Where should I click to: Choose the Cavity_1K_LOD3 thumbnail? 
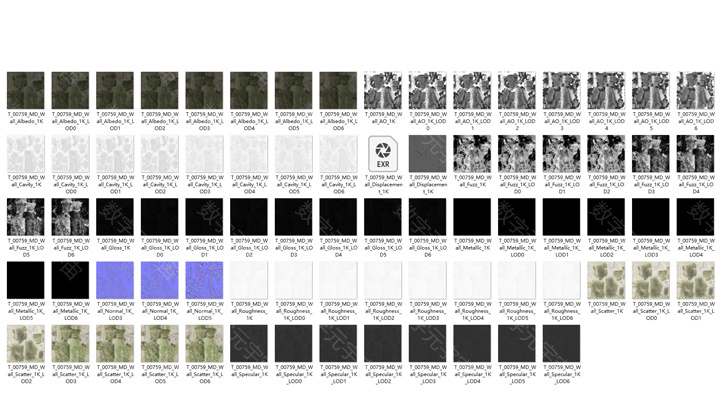[x=204, y=153]
